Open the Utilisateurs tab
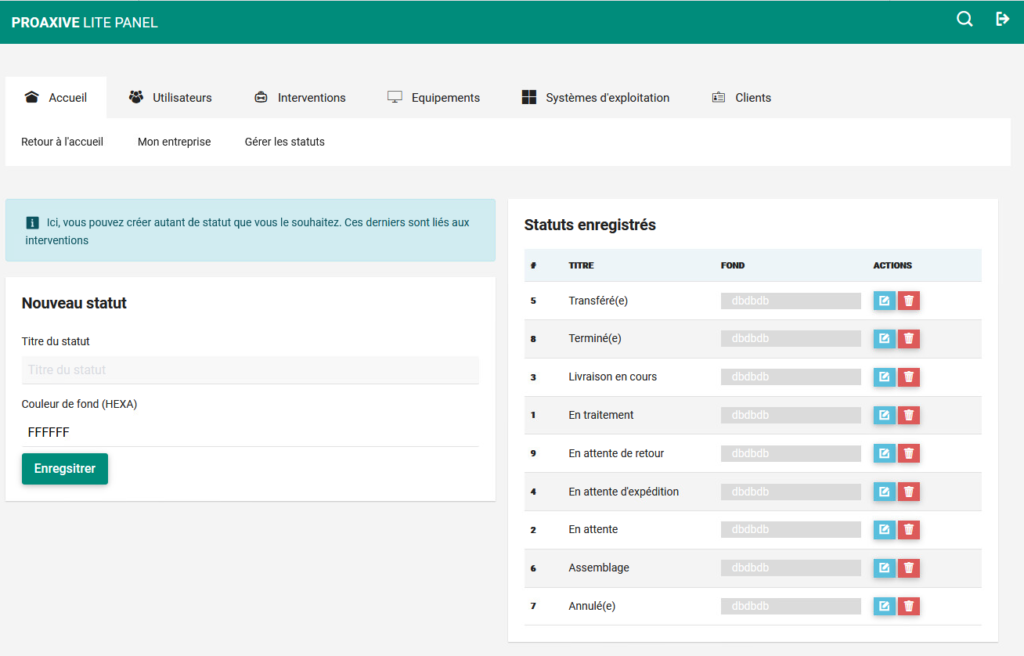 pyautogui.click(x=170, y=98)
